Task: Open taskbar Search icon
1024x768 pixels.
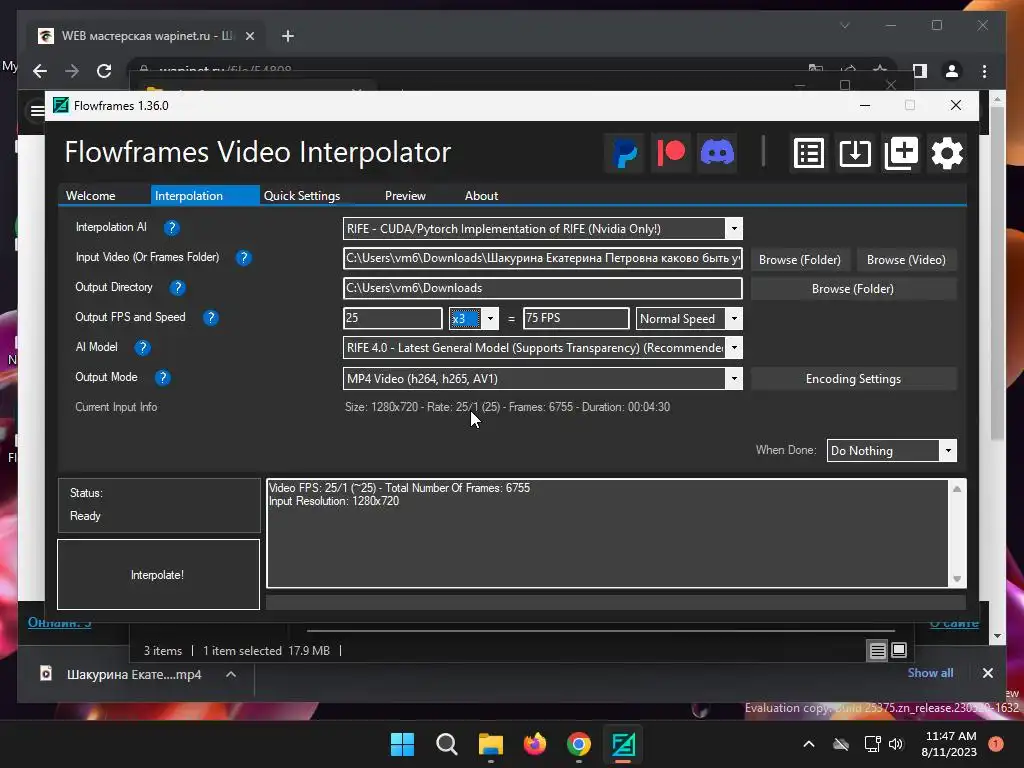Action: [x=447, y=744]
